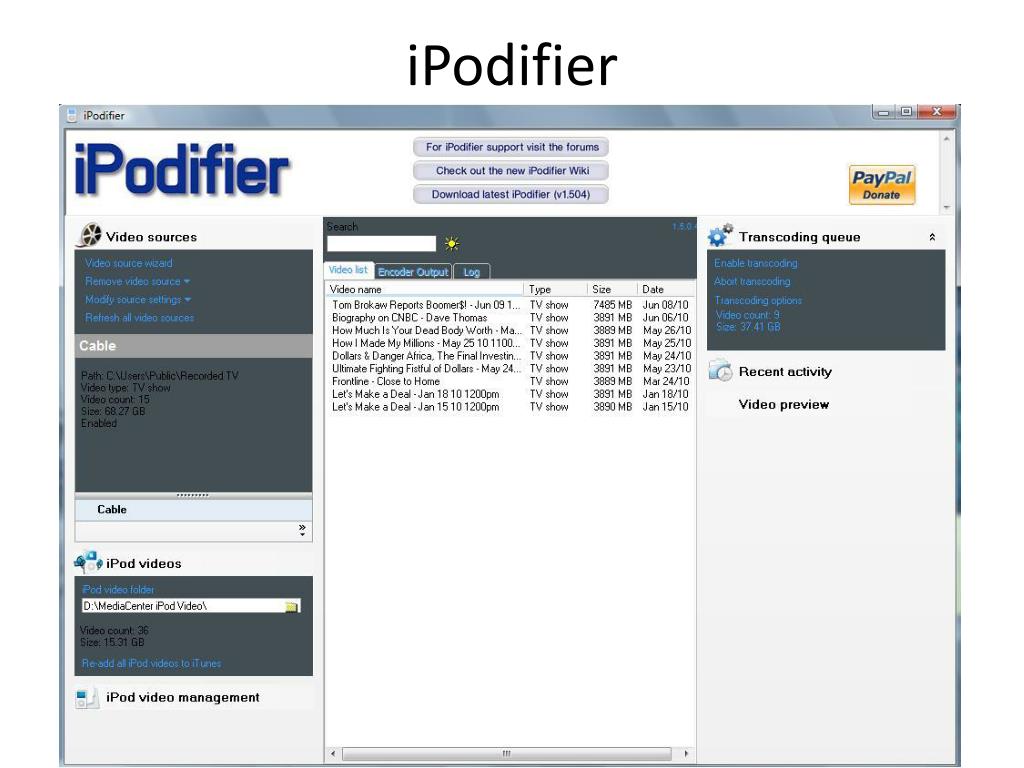Screen dimensions: 1024x768
Task: Click the header banner scroll down arrow
Action: point(946,207)
